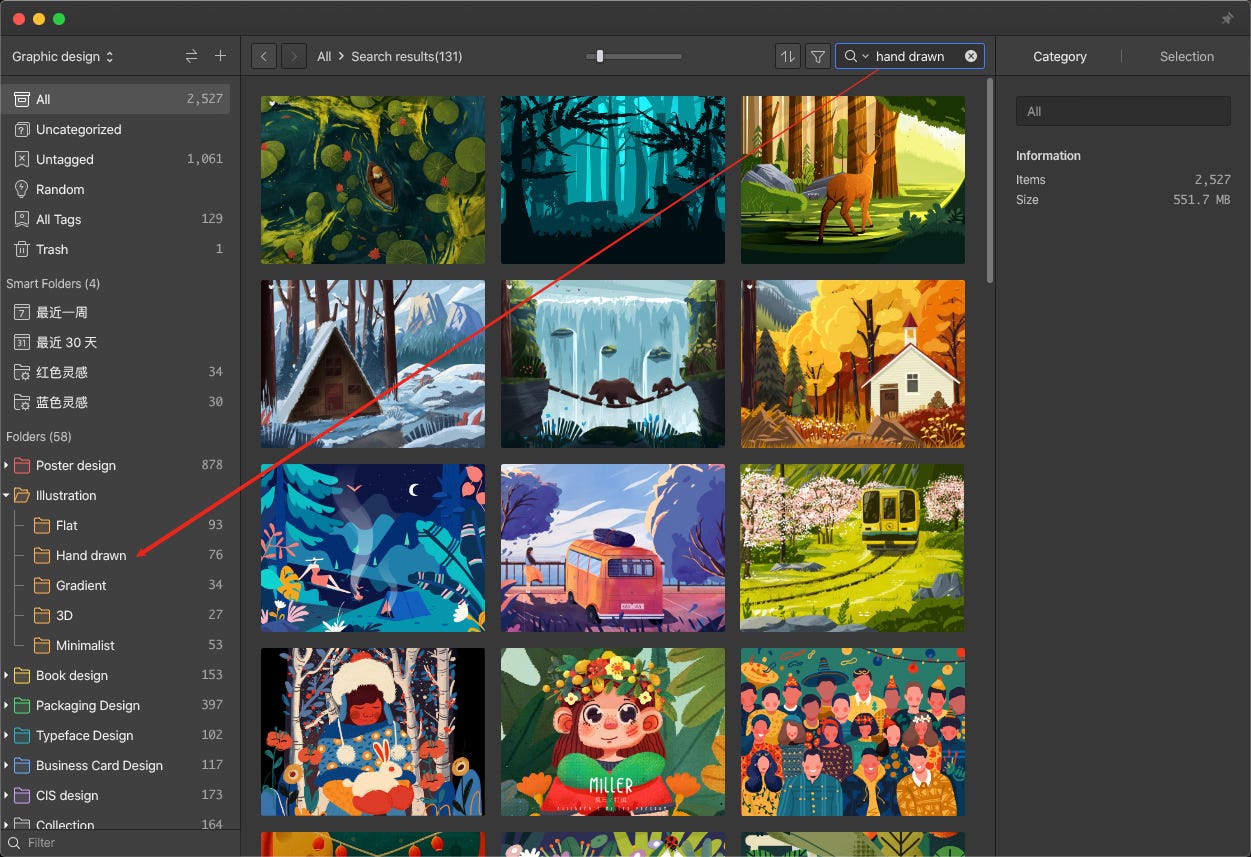The width and height of the screenshot is (1251, 857).
Task: Select the bears crossing waterfall illustration
Action: (x=613, y=364)
